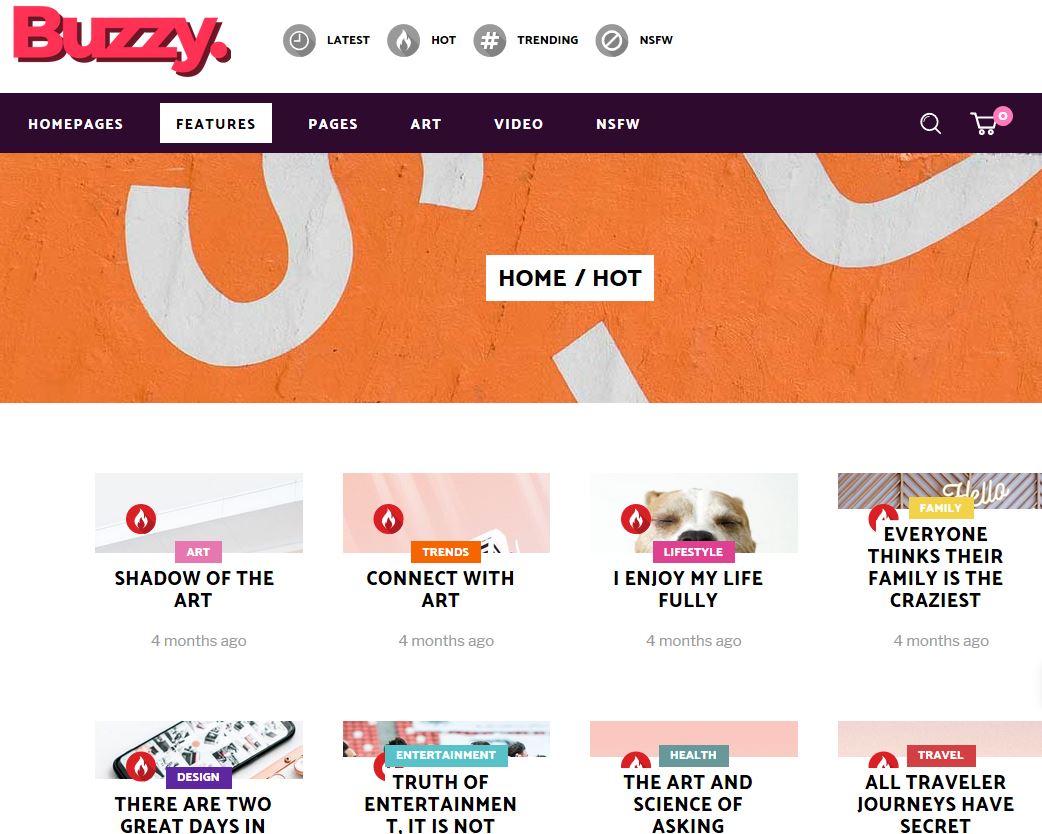Open the shopping cart icon

(x=984, y=124)
